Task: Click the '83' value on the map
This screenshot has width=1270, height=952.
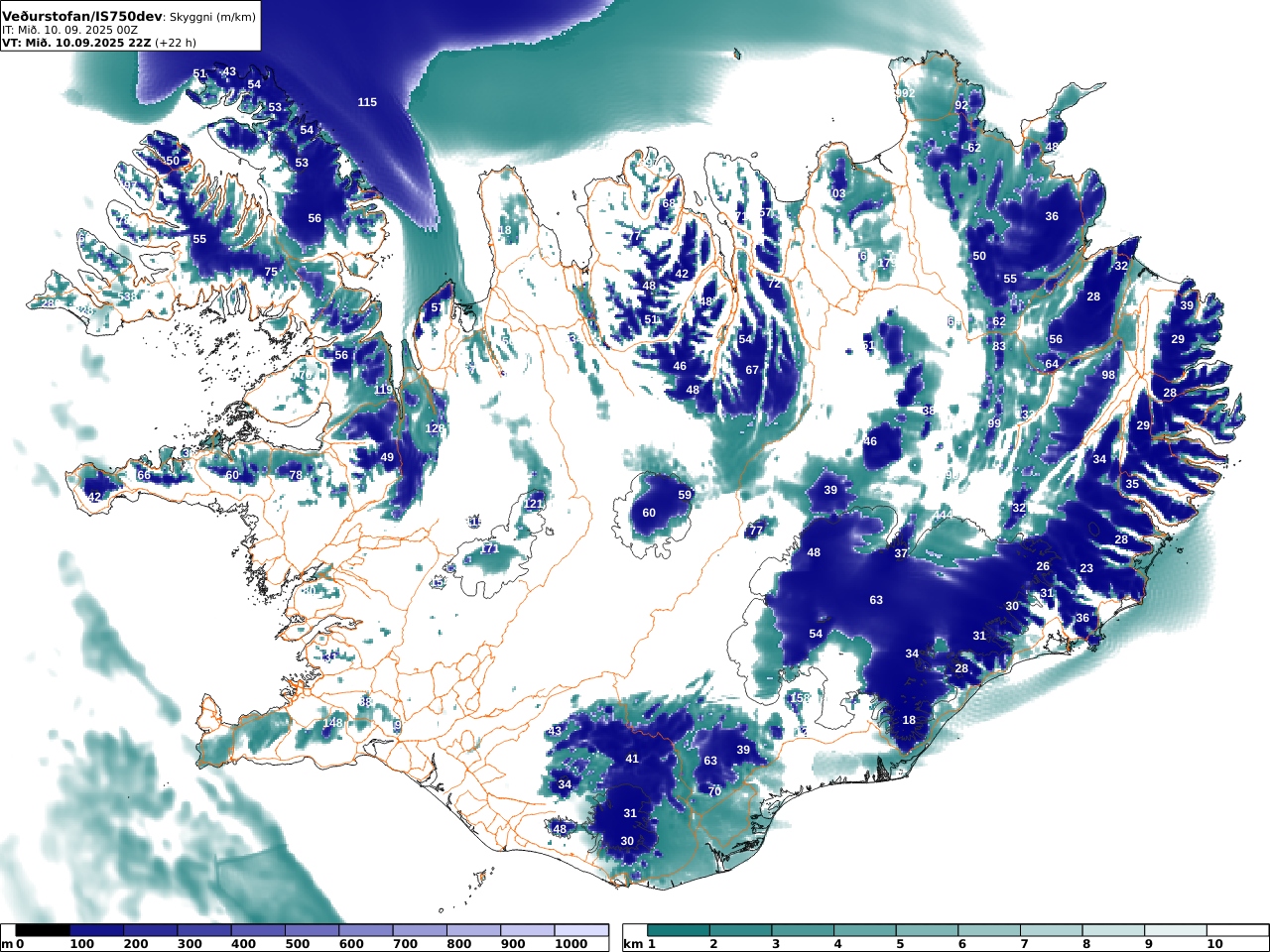Action: (999, 346)
